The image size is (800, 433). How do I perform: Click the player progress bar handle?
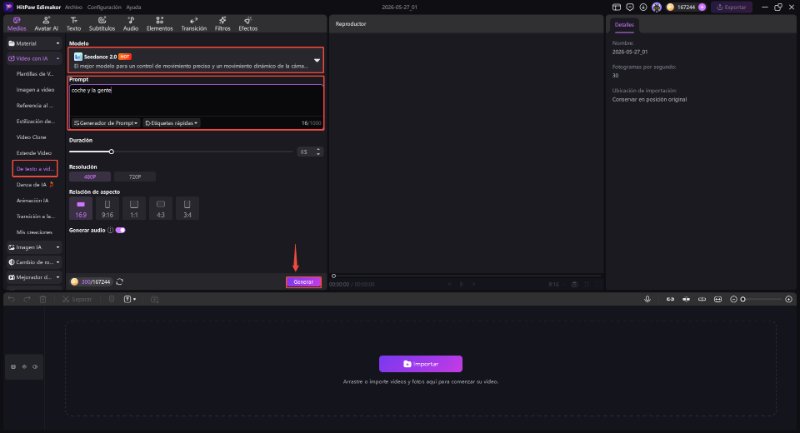click(x=334, y=276)
